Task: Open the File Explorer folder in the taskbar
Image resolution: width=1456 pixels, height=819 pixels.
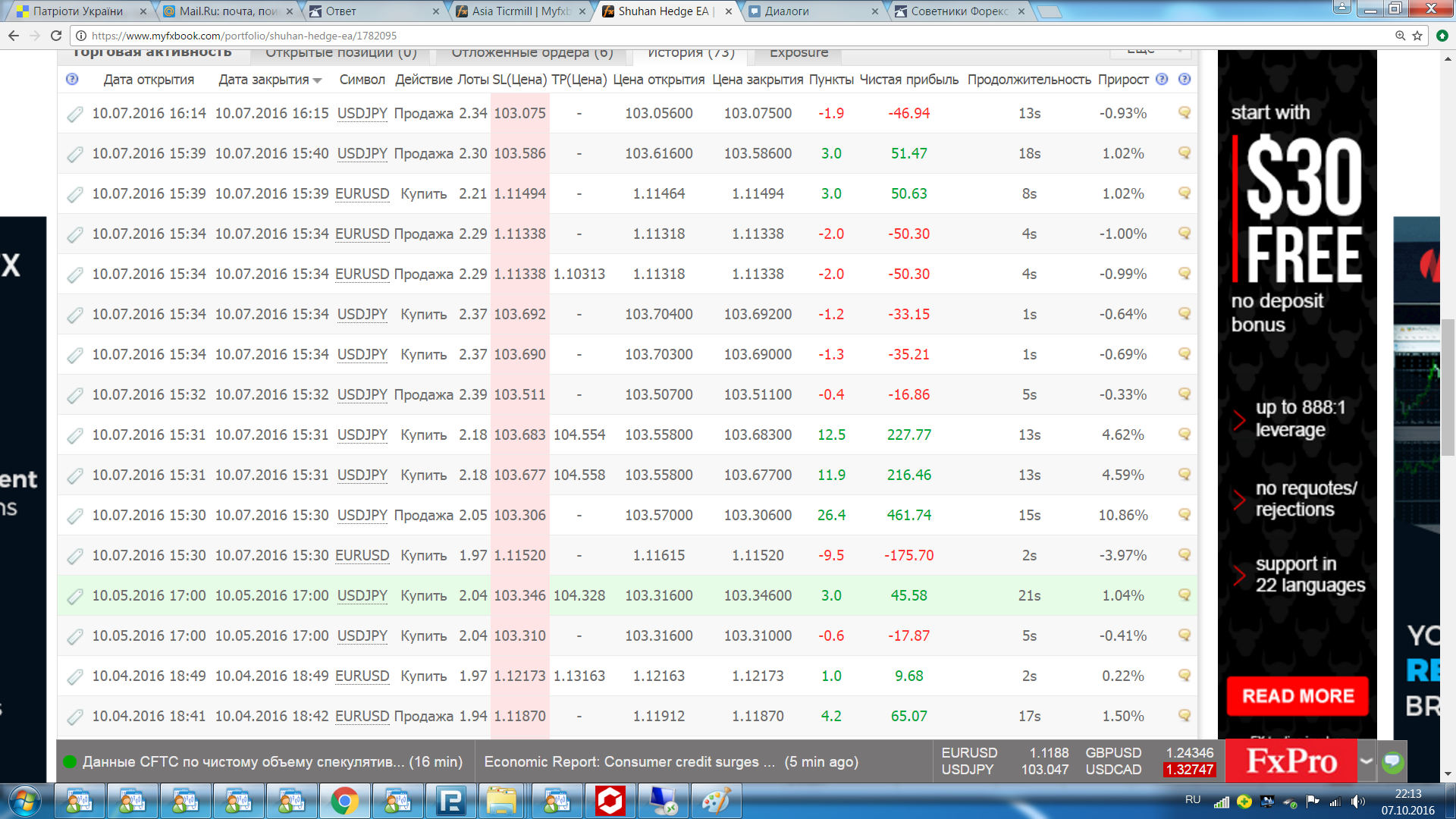Action: [x=501, y=801]
